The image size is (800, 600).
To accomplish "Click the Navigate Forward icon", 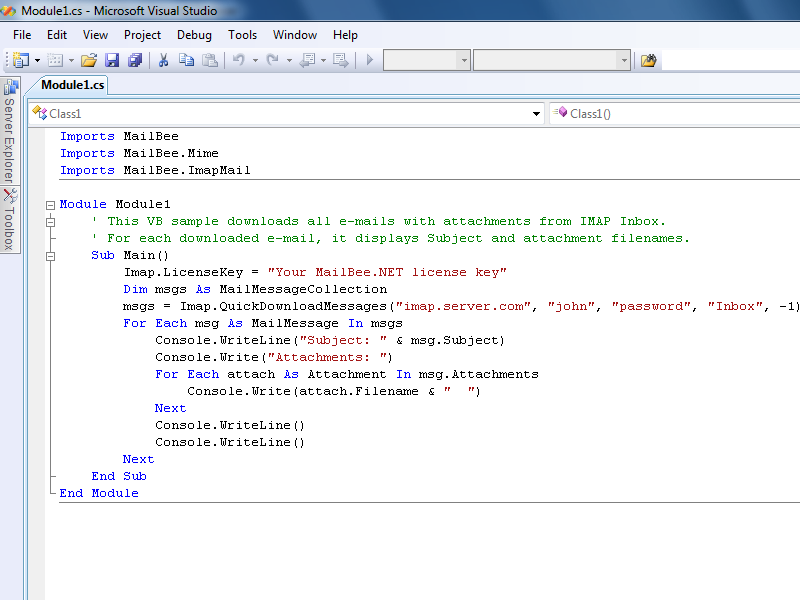I will click(340, 60).
